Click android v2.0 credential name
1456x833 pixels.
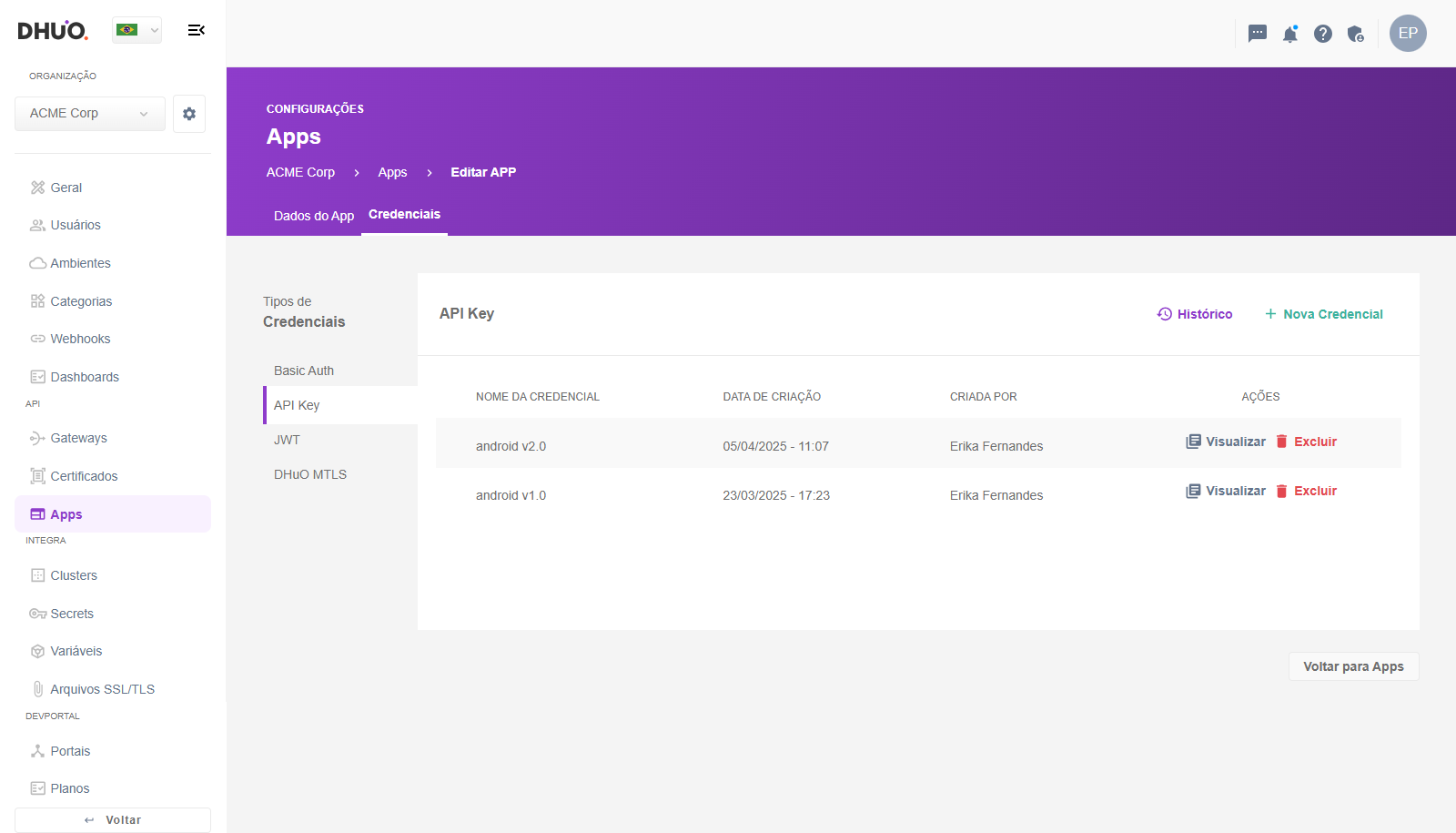[511, 446]
